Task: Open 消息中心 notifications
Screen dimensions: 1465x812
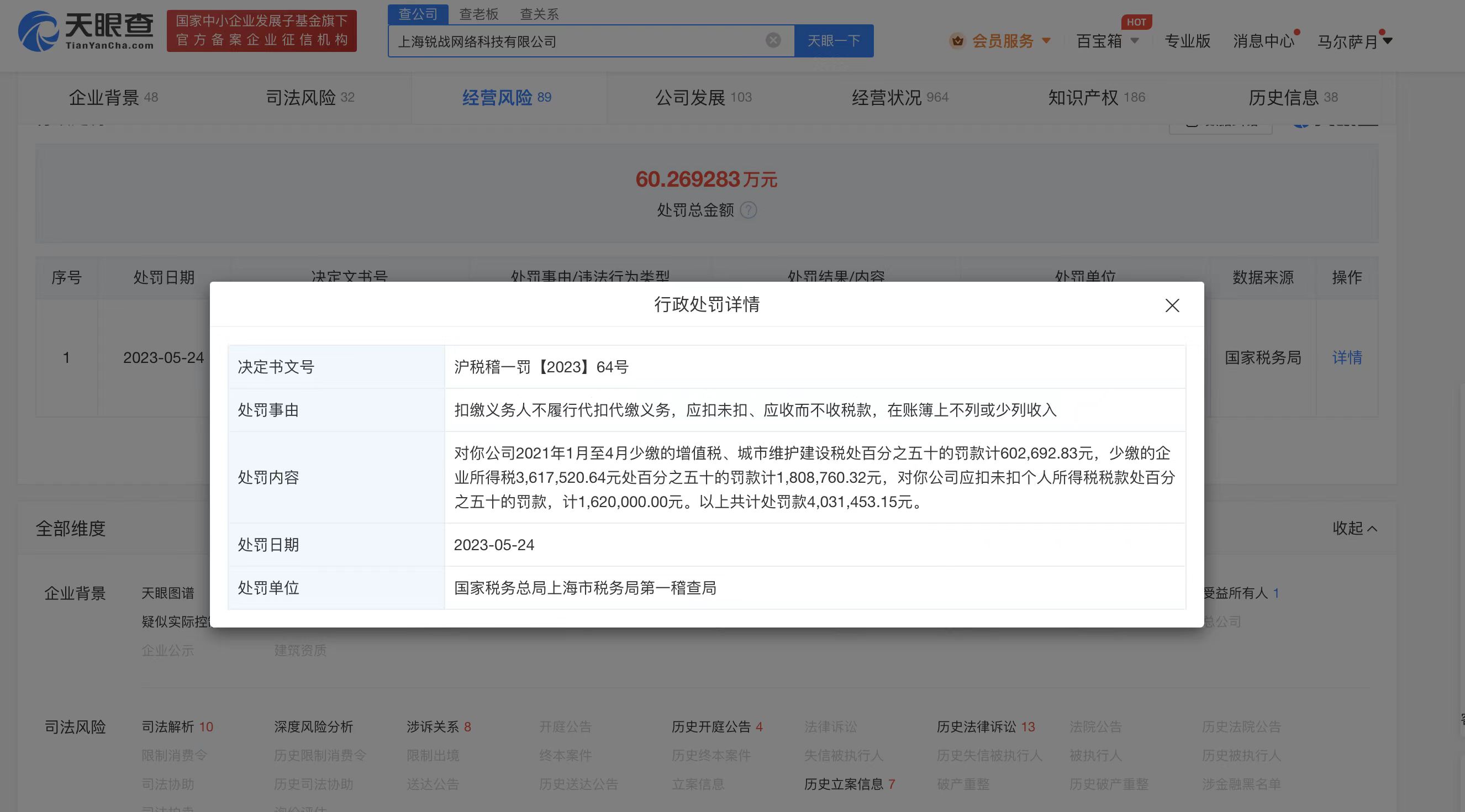Action: pyautogui.click(x=1263, y=41)
